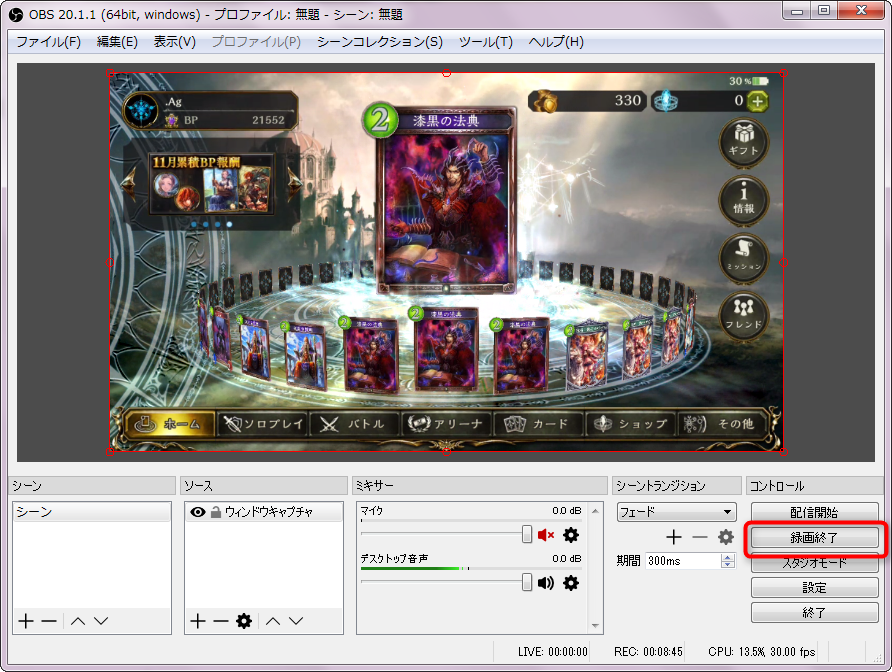Click the ショップ tab in the game preview
Image resolution: width=892 pixels, height=672 pixels.
coord(630,424)
